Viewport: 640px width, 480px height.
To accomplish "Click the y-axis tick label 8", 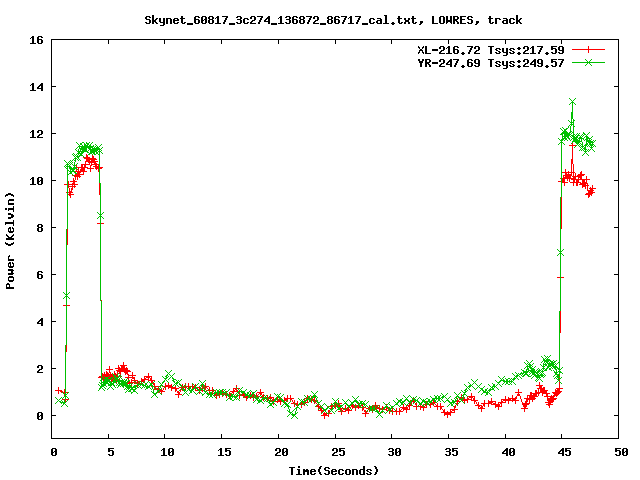I will [x=40, y=228].
